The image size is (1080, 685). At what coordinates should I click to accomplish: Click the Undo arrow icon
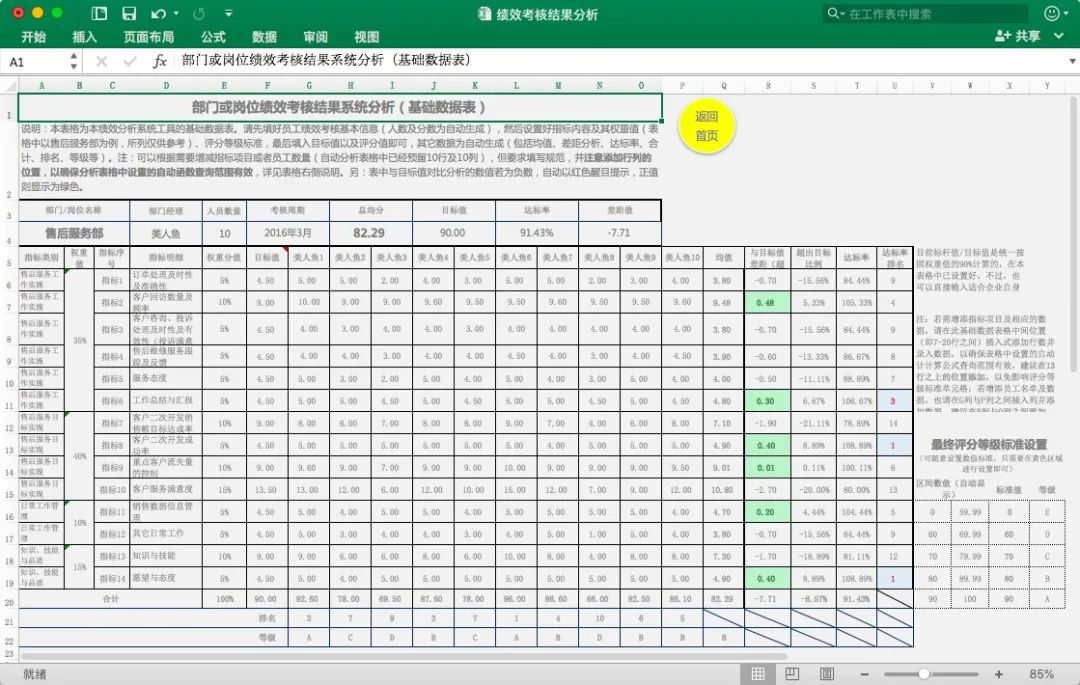(157, 14)
